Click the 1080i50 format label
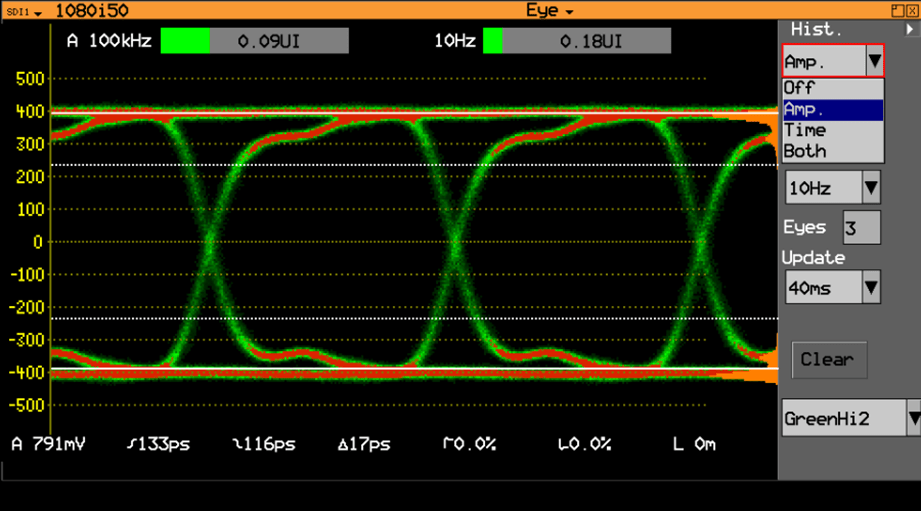 pyautogui.click(x=92, y=11)
